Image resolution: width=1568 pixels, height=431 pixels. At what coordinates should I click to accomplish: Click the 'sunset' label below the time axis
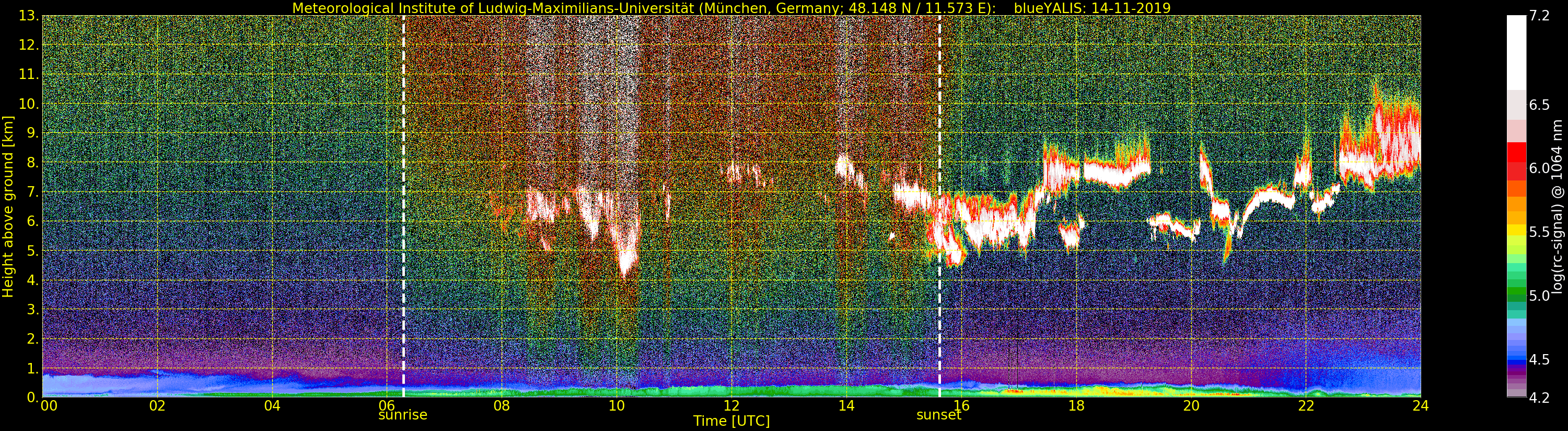939,415
